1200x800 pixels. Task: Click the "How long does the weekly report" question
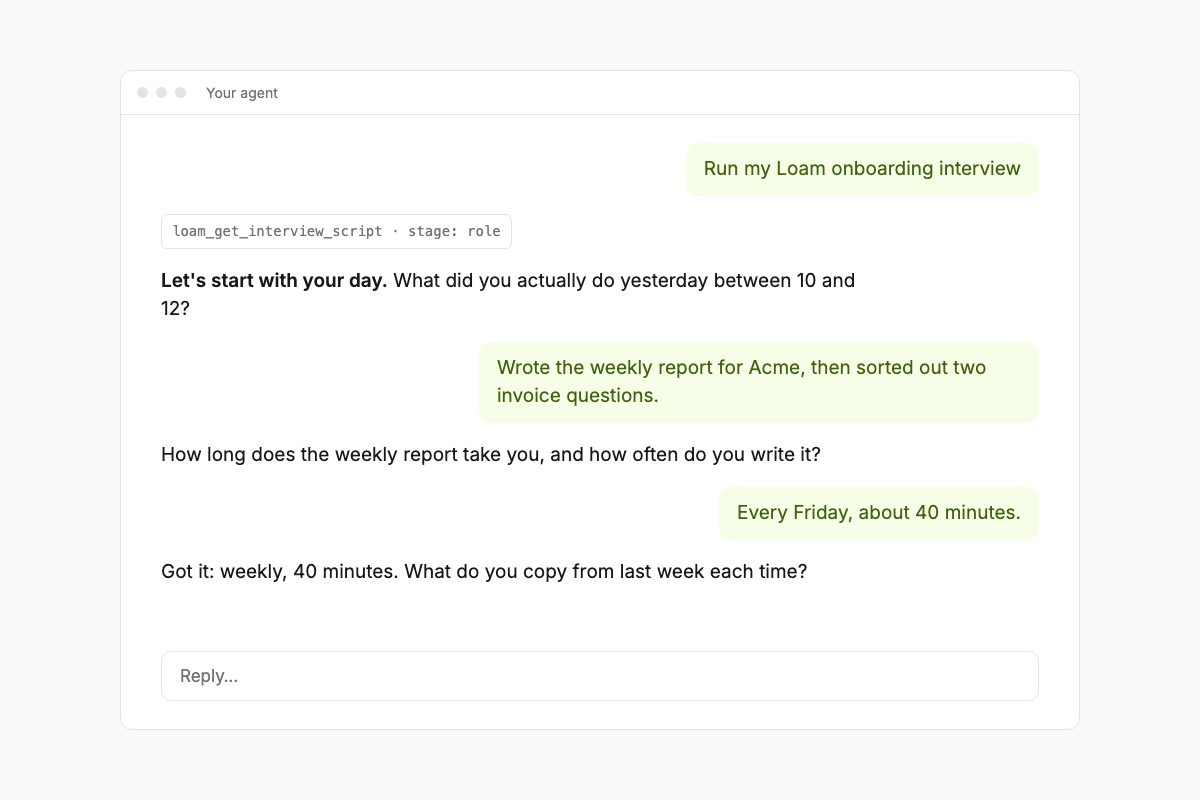tap(491, 455)
